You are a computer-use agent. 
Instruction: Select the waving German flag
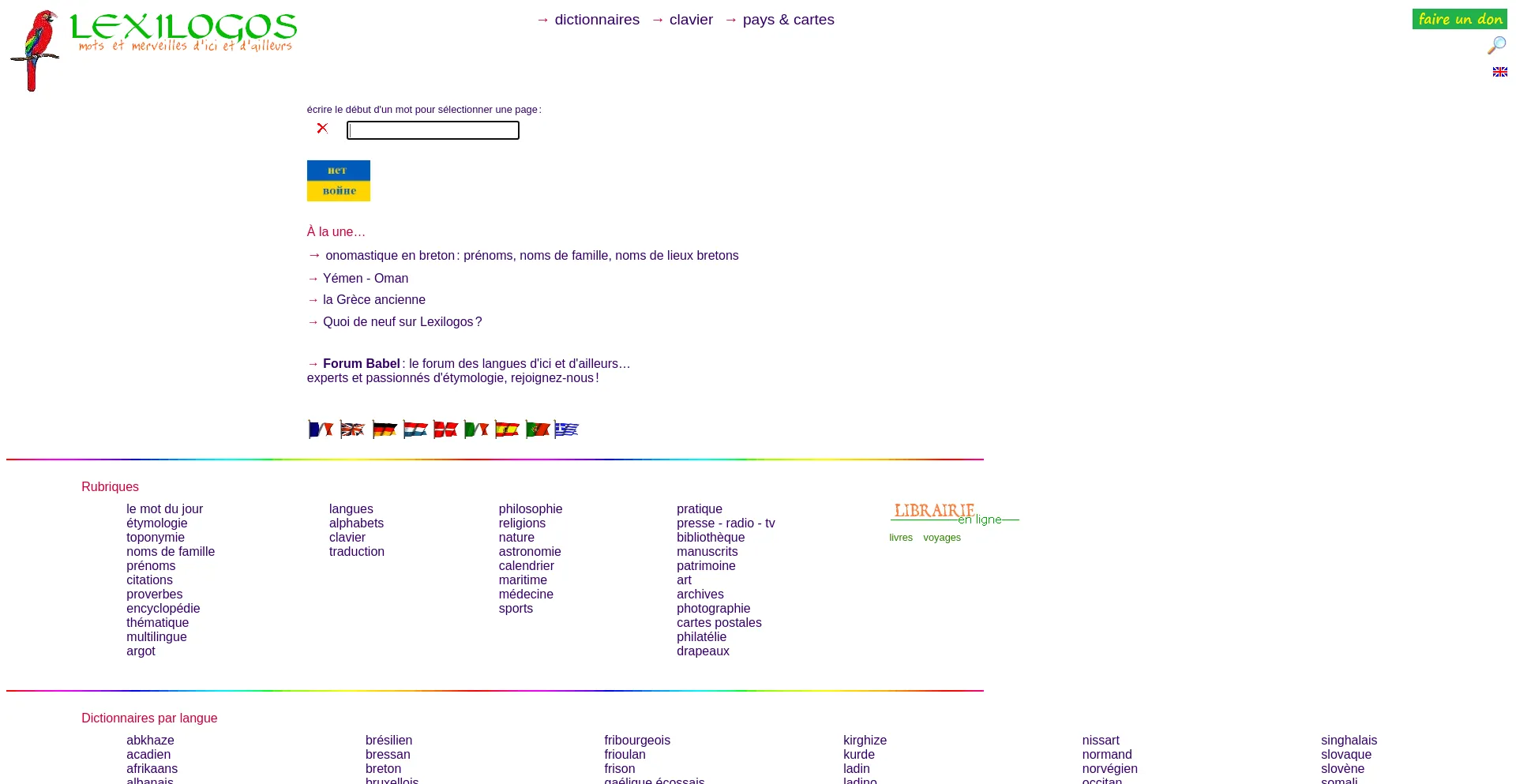tap(385, 430)
